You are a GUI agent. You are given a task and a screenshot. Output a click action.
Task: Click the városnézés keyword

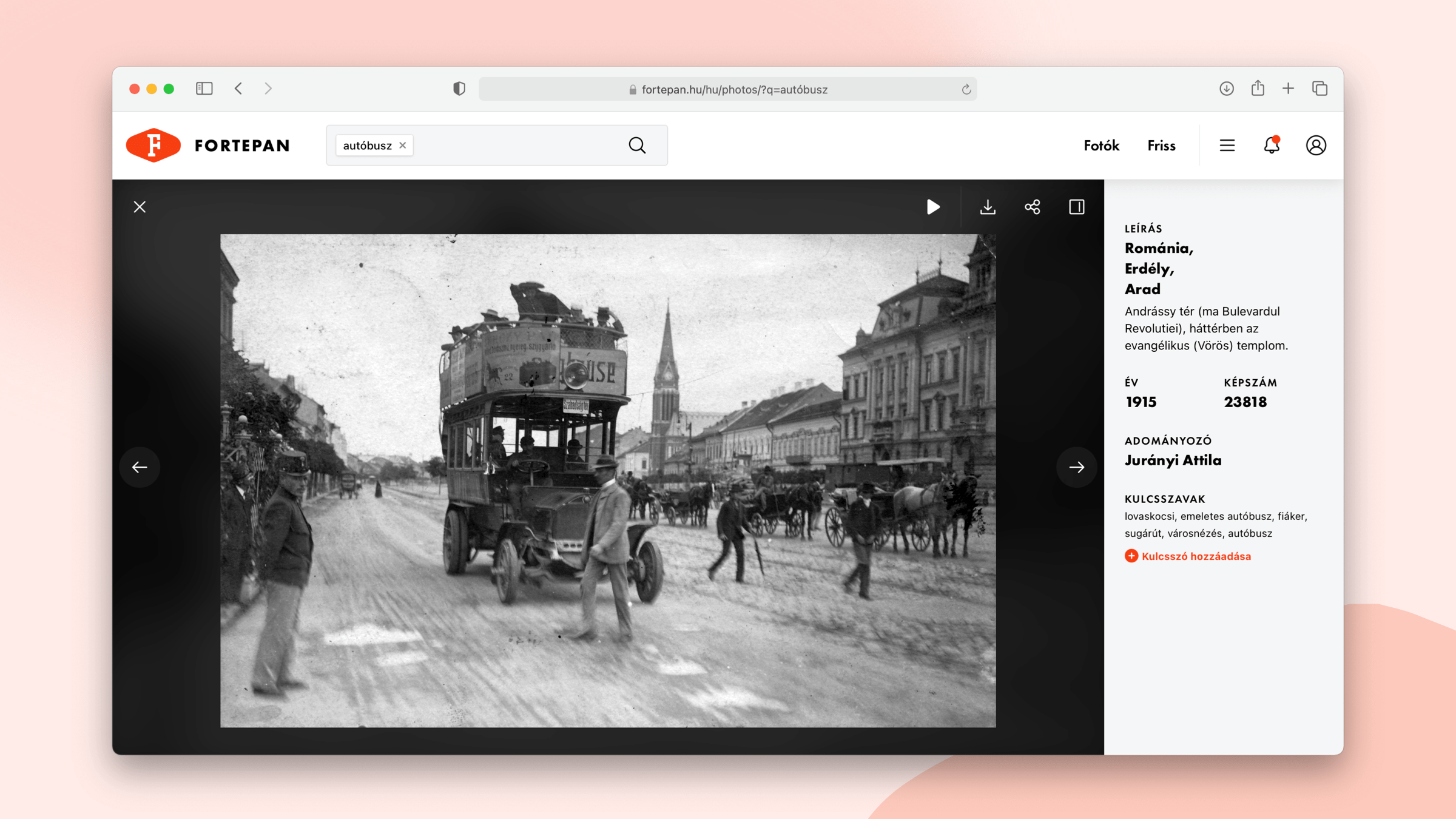pos(1195,533)
